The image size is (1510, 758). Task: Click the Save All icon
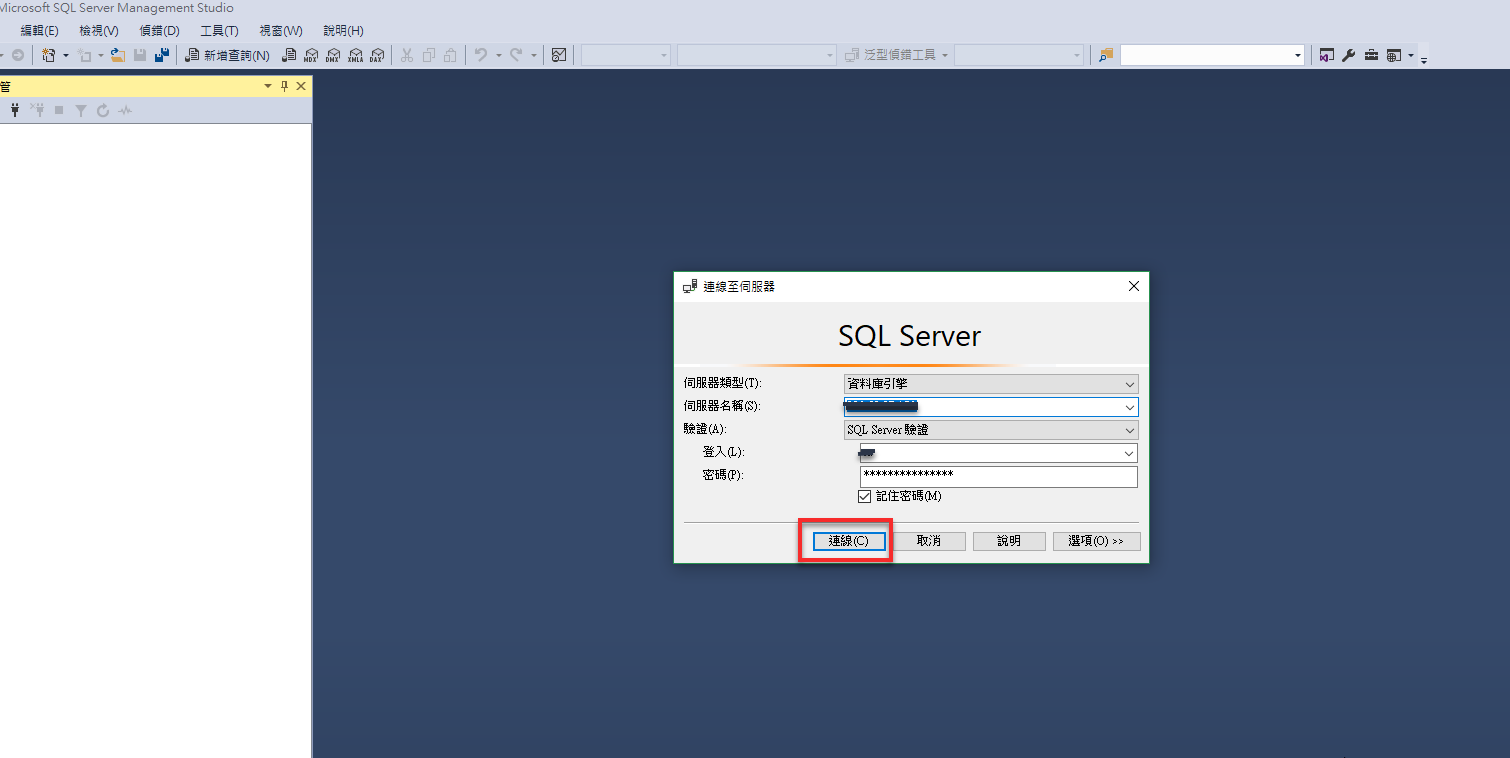pyautogui.click(x=162, y=55)
